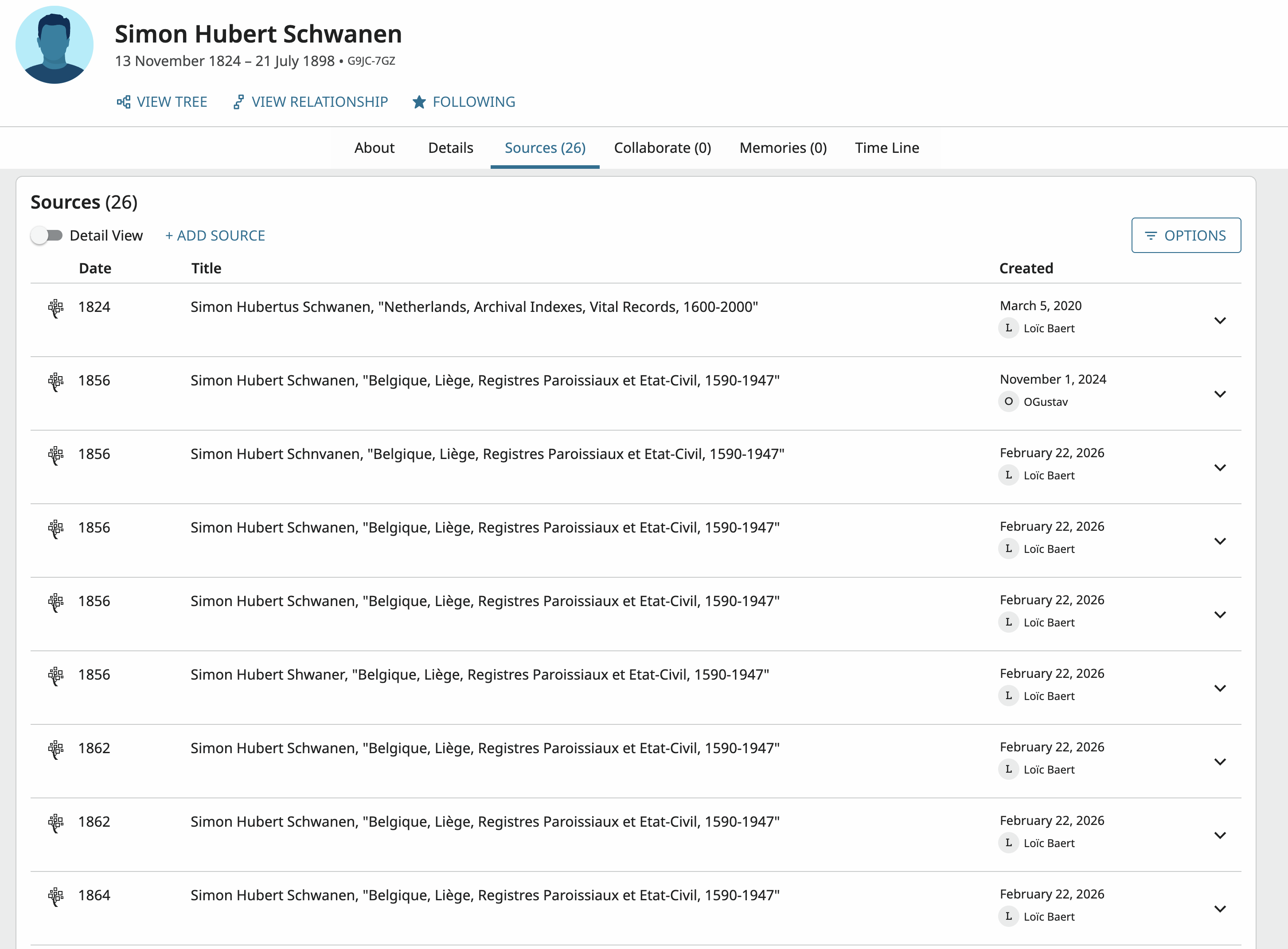
Task: Click the tree icon for the 1824 source
Action: click(x=56, y=308)
